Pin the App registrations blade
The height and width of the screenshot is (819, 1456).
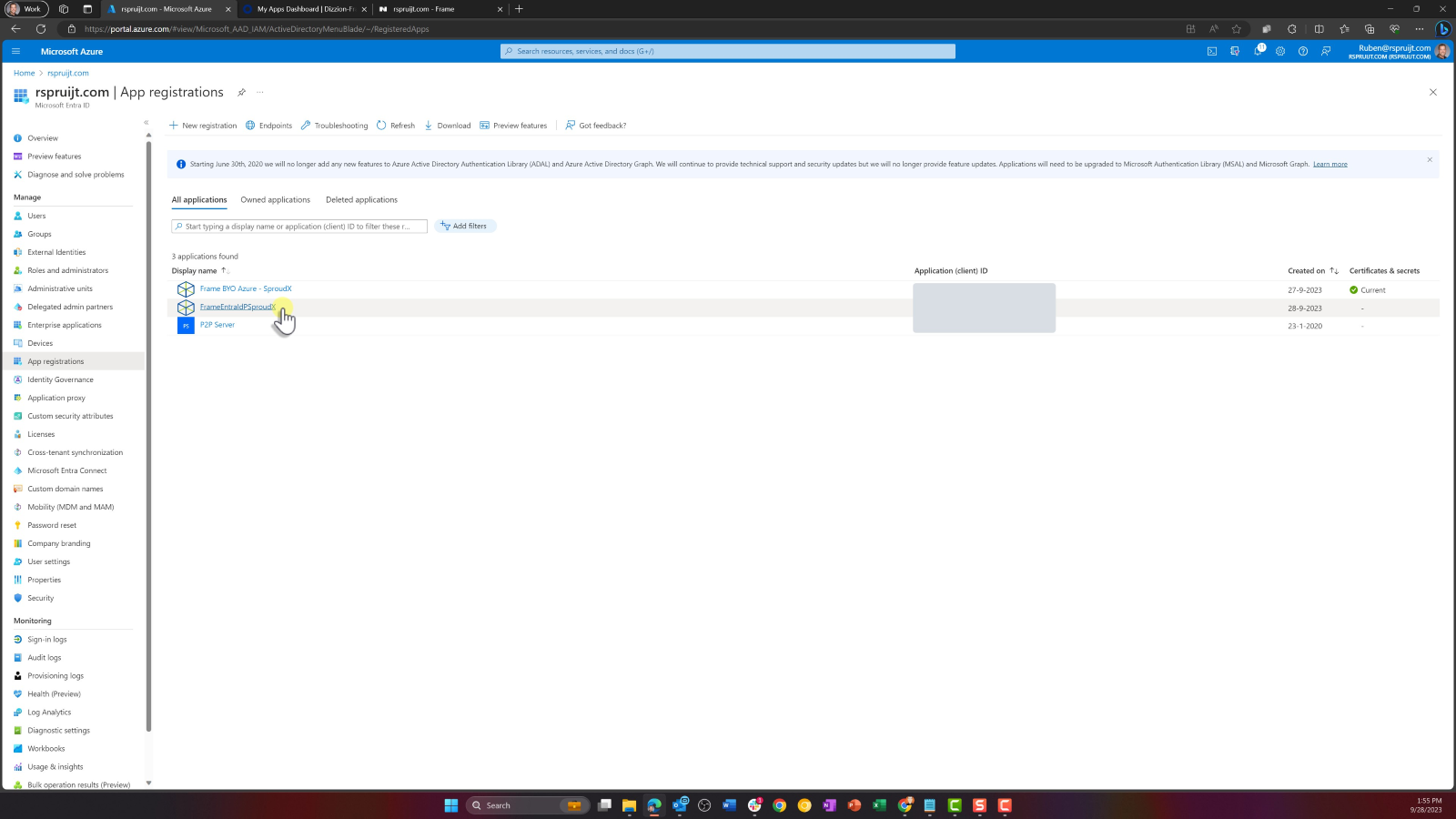[x=241, y=92]
